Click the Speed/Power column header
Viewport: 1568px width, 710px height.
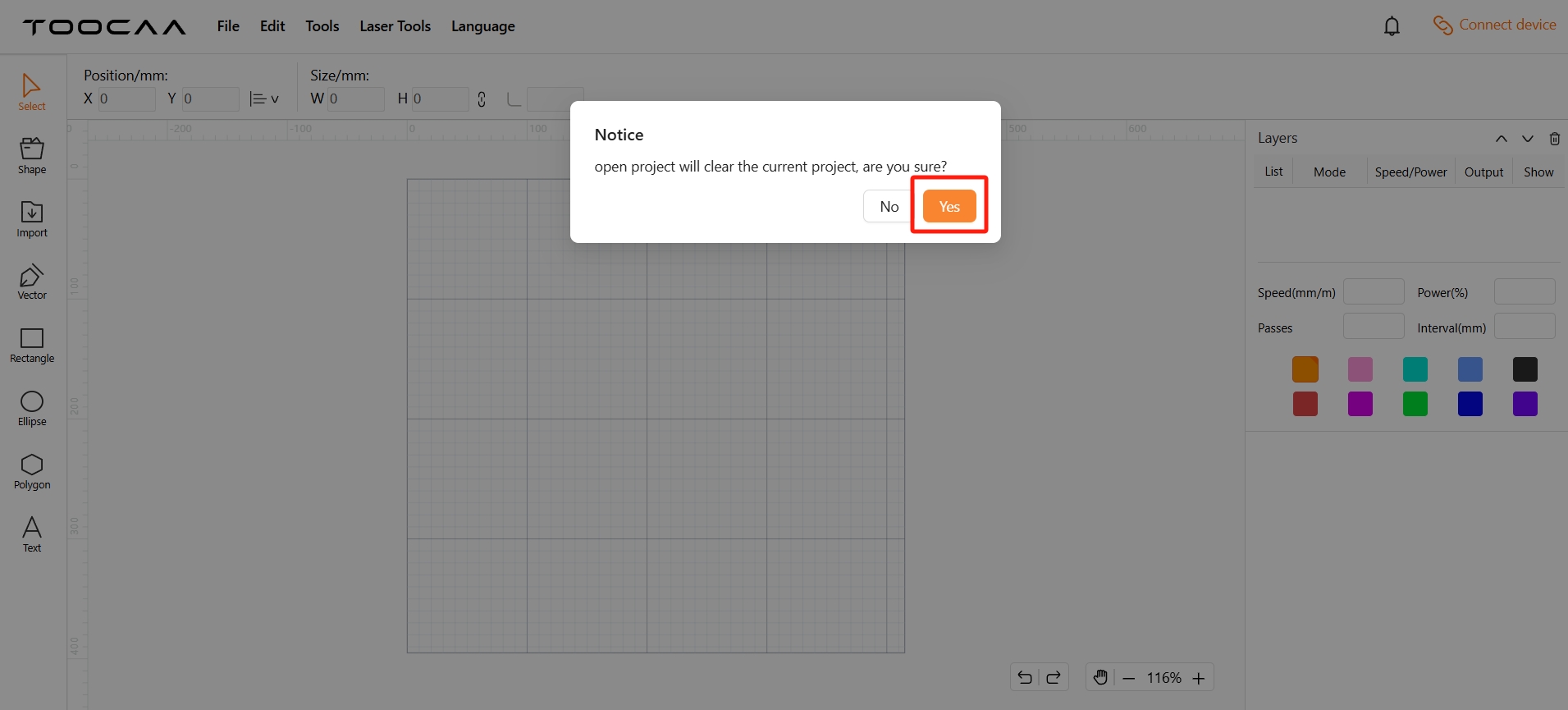(1411, 172)
